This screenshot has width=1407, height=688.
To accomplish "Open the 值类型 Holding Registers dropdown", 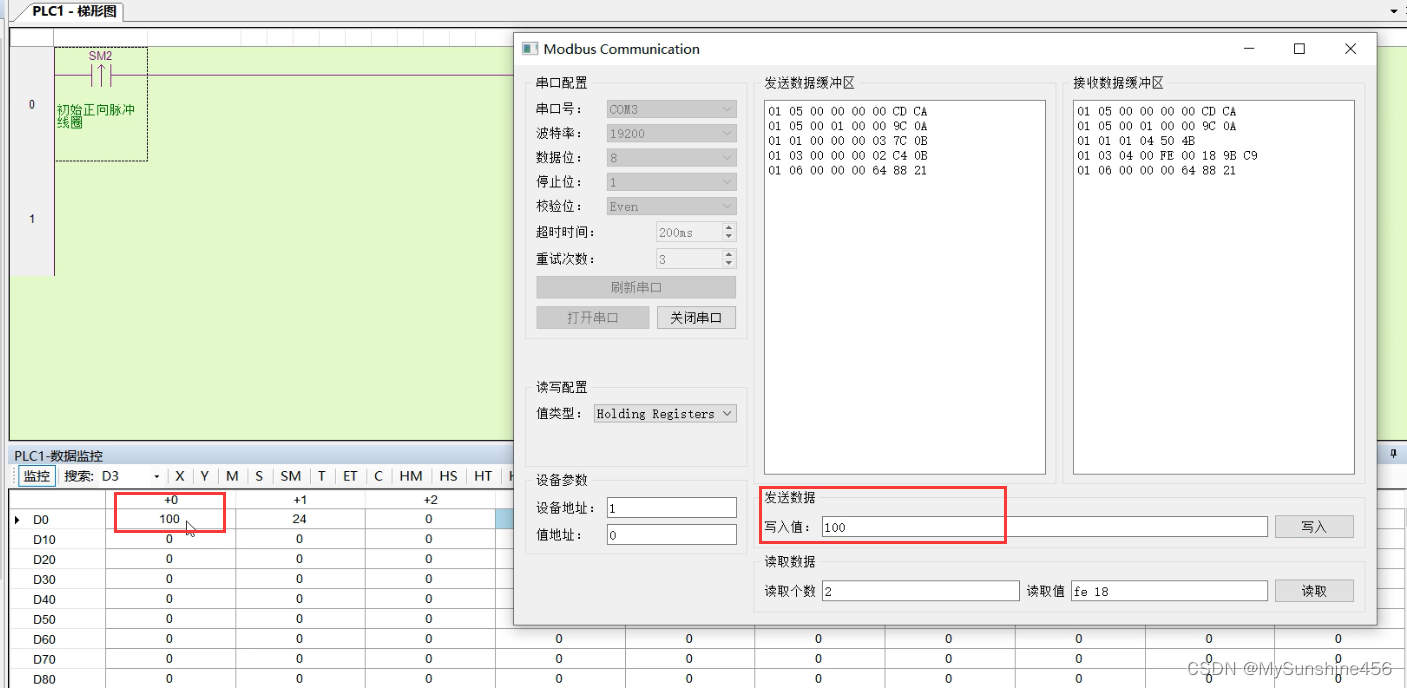I will click(x=665, y=413).
